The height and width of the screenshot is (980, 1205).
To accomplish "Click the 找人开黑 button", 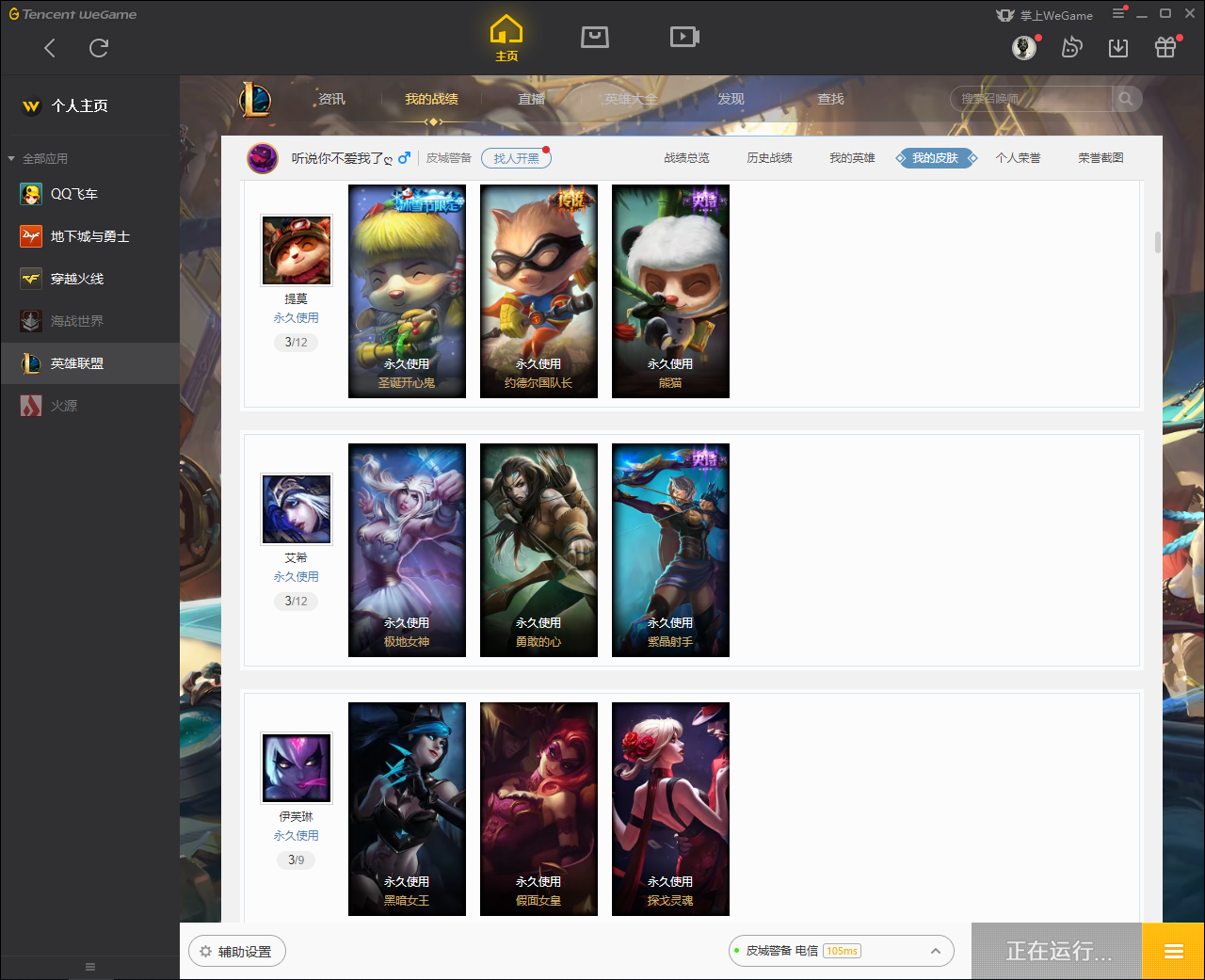I will (x=516, y=158).
